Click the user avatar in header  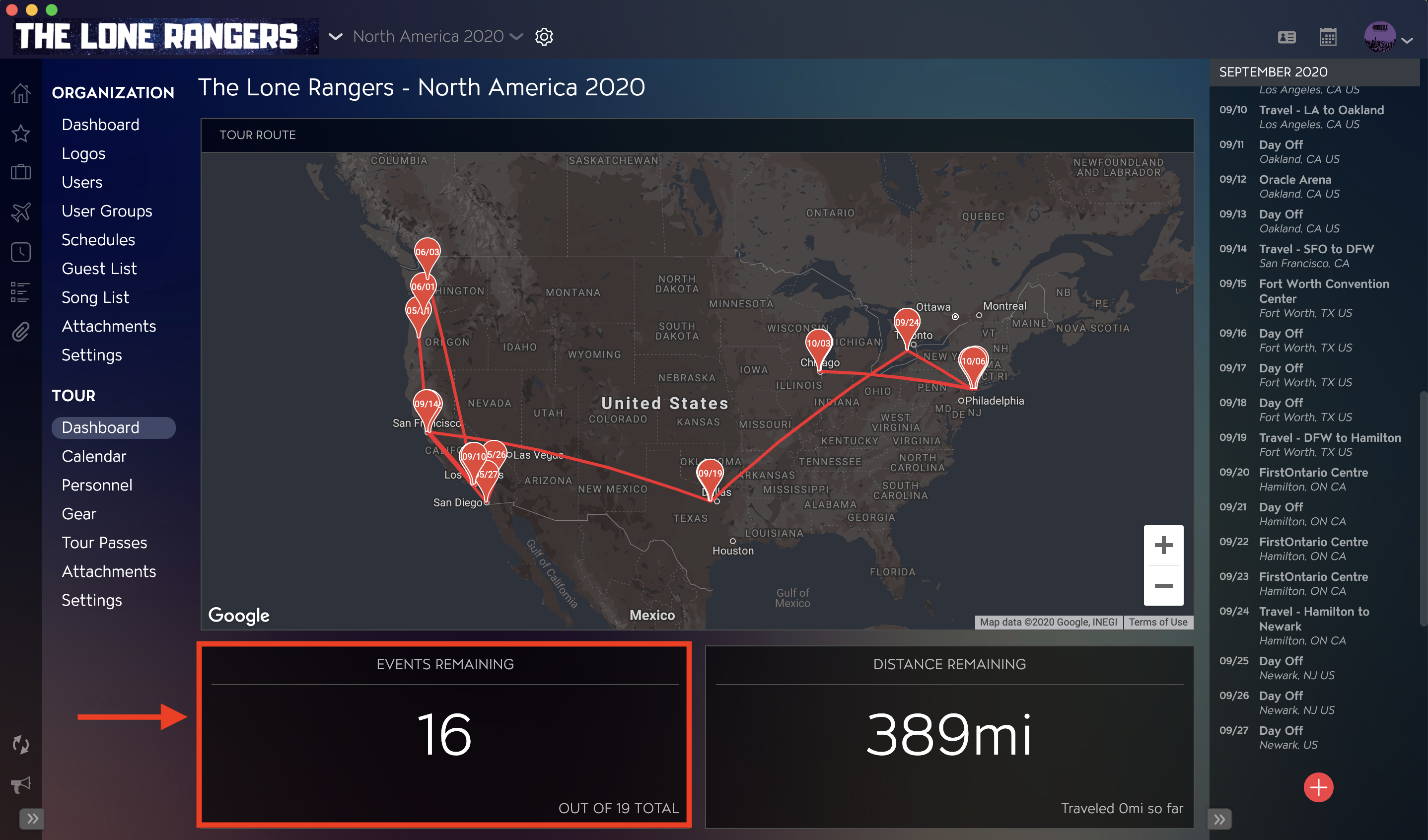point(1379,37)
